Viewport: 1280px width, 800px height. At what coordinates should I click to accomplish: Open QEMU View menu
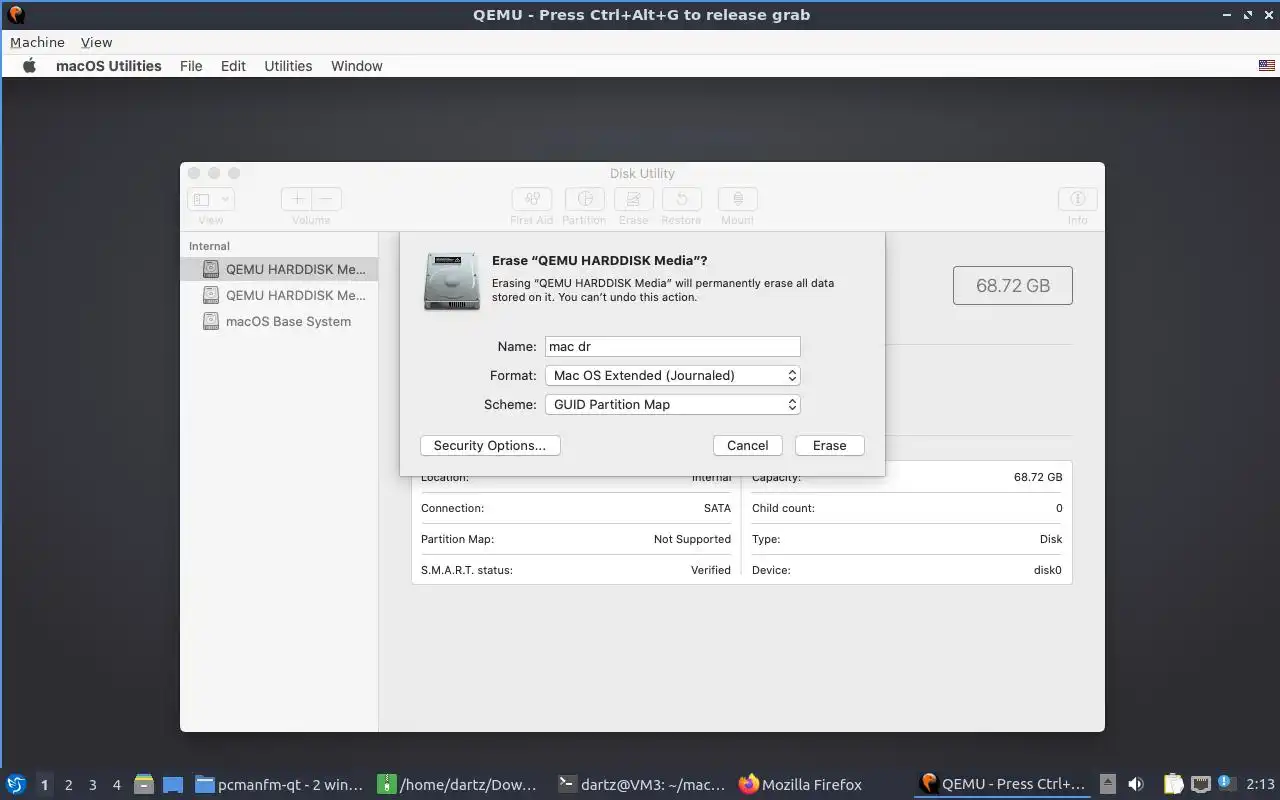pos(96,42)
